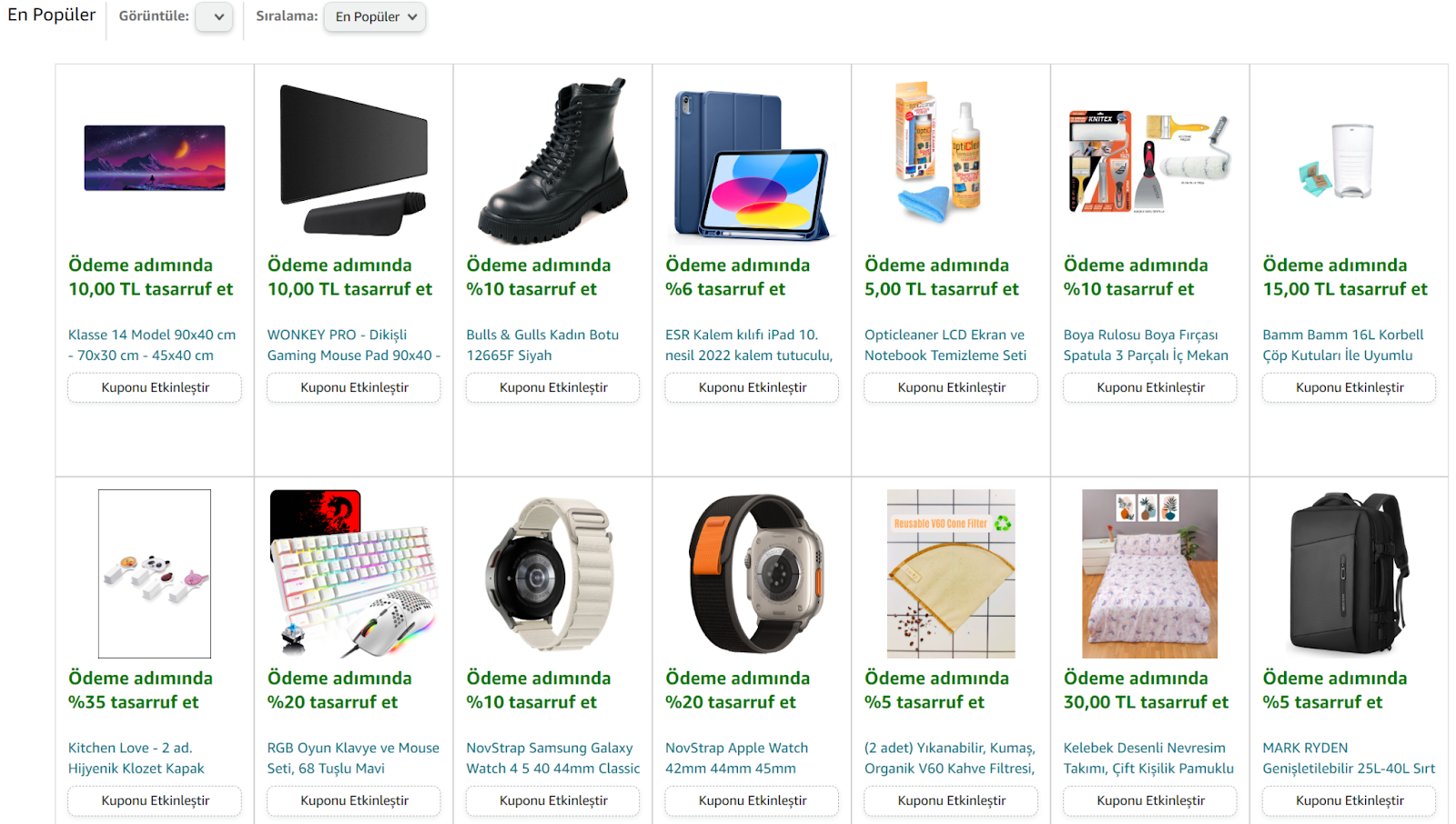This screenshot has height=824, width=1456.
Task: Open Bulls & Gulls Kadın Botu product link
Action: (542, 345)
